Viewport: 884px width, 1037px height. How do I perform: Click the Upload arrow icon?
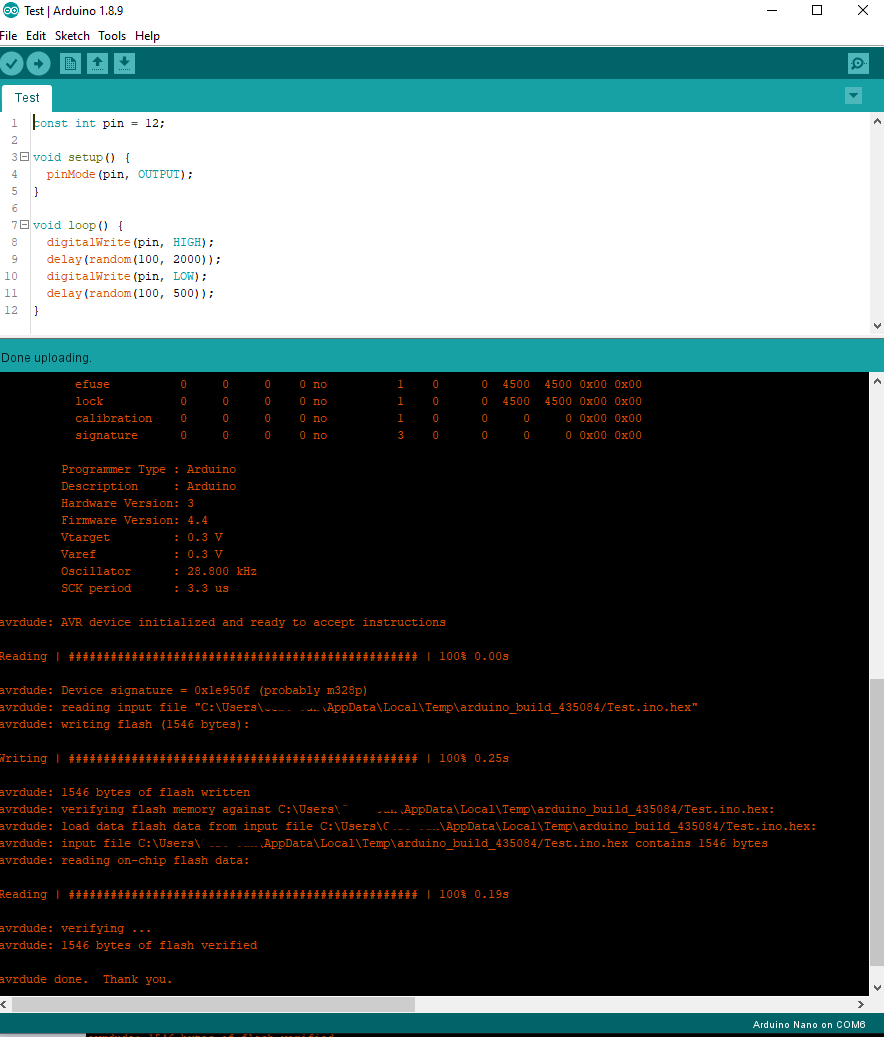pos(38,63)
